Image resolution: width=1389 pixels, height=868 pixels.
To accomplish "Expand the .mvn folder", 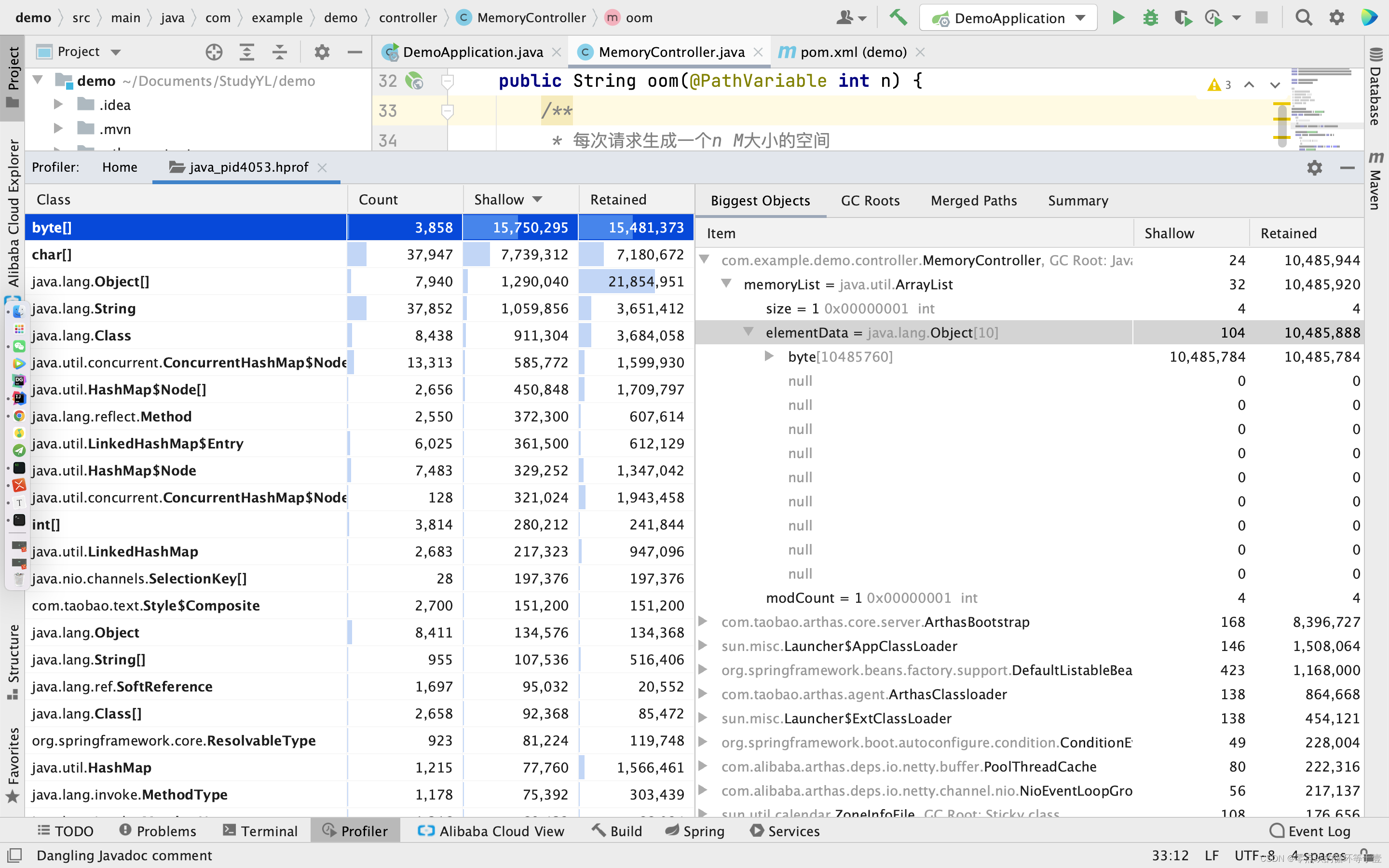I will tap(58, 128).
